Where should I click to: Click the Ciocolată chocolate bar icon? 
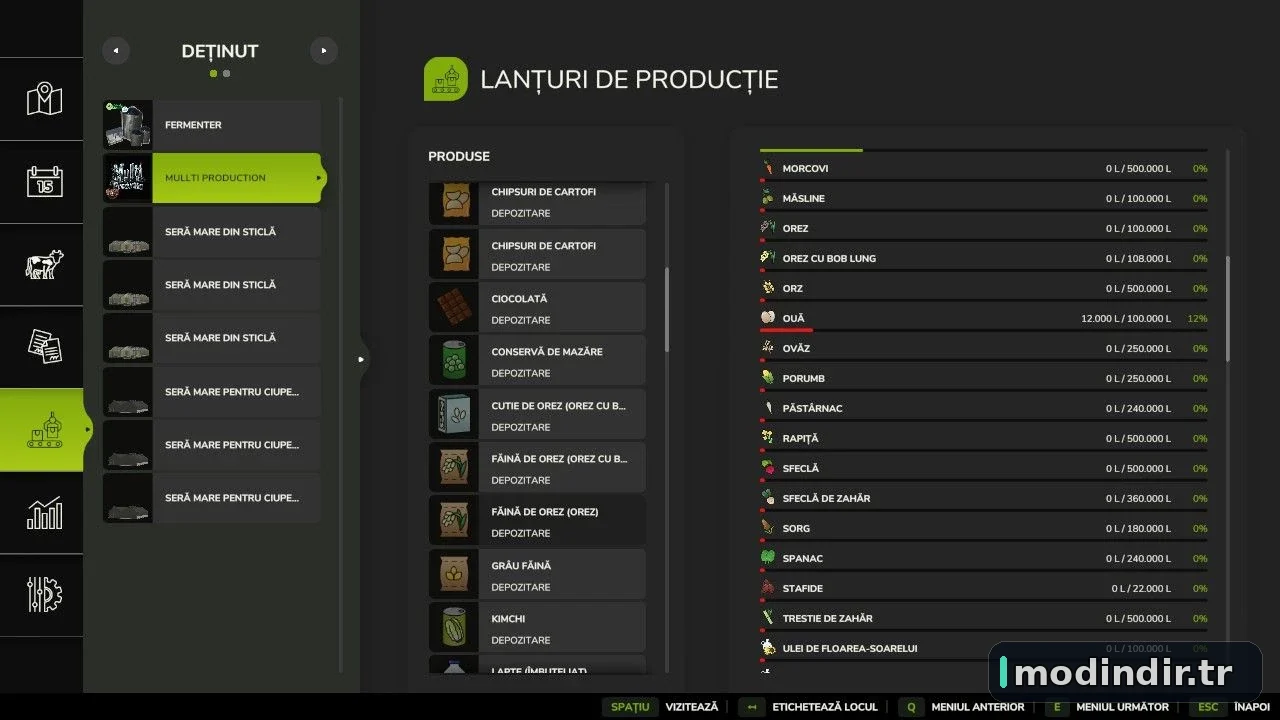pyautogui.click(x=454, y=308)
